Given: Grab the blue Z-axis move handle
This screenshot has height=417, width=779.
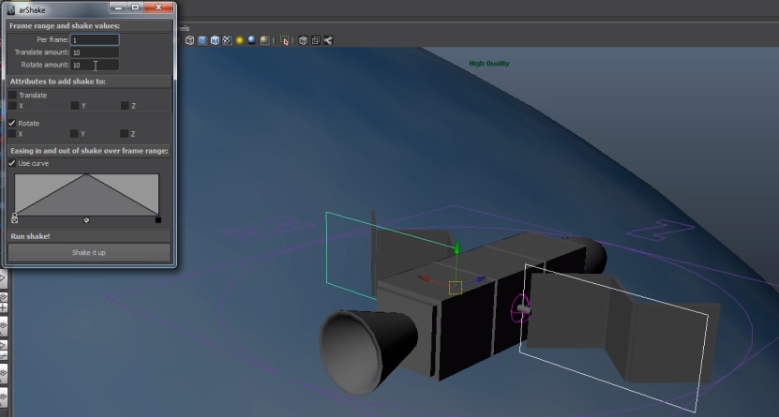Looking at the screenshot, I should coord(480,279).
